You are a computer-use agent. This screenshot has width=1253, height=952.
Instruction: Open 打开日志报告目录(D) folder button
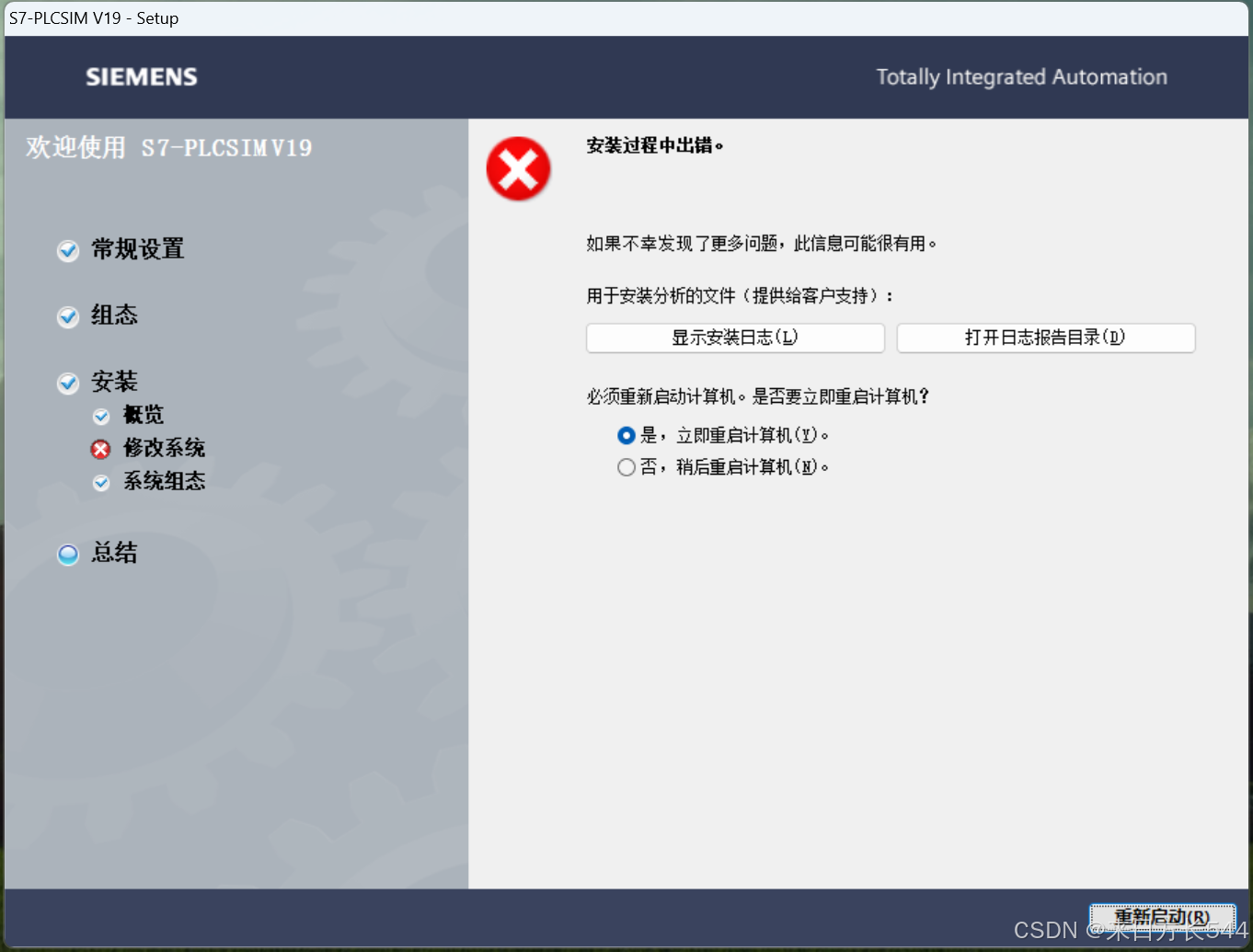pyautogui.click(x=1046, y=338)
